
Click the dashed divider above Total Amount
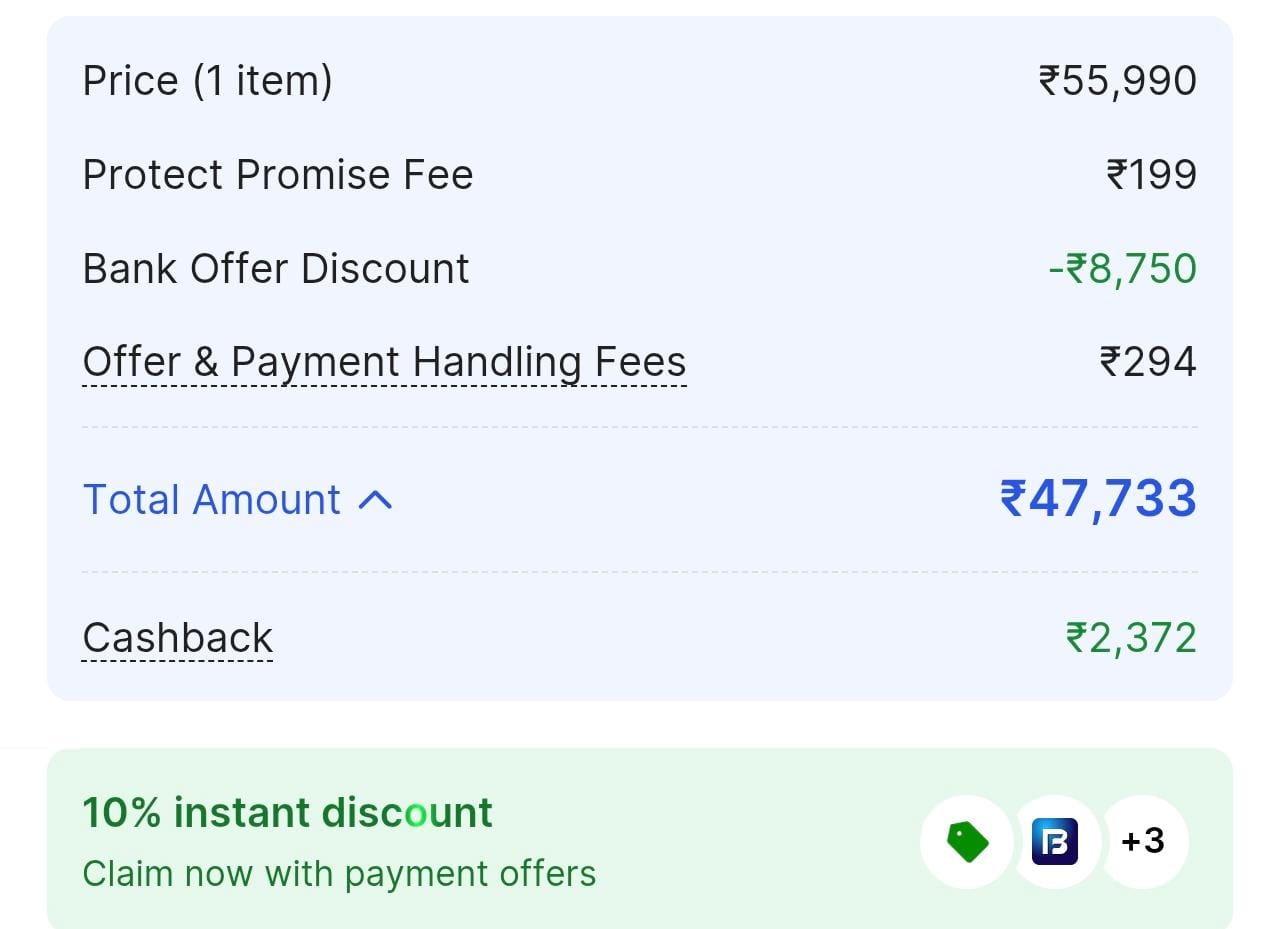(x=640, y=427)
